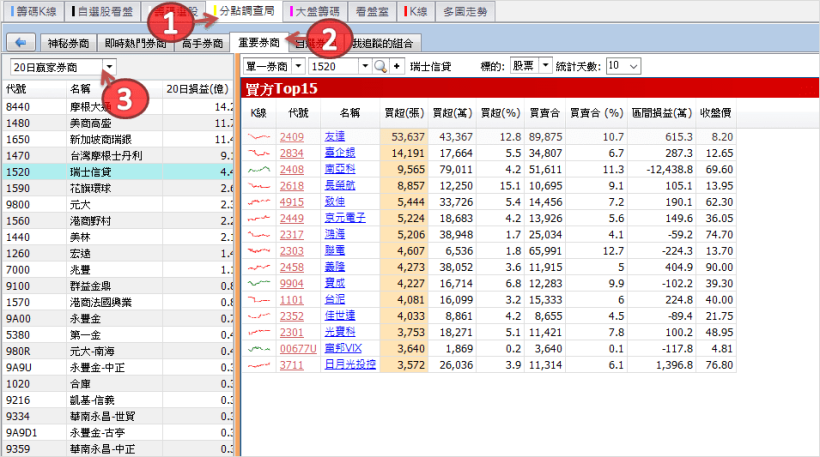Screen dimensions: 820x457
Task: Open K線 mini chart for 2834 臺企銀
Action: pos(259,153)
